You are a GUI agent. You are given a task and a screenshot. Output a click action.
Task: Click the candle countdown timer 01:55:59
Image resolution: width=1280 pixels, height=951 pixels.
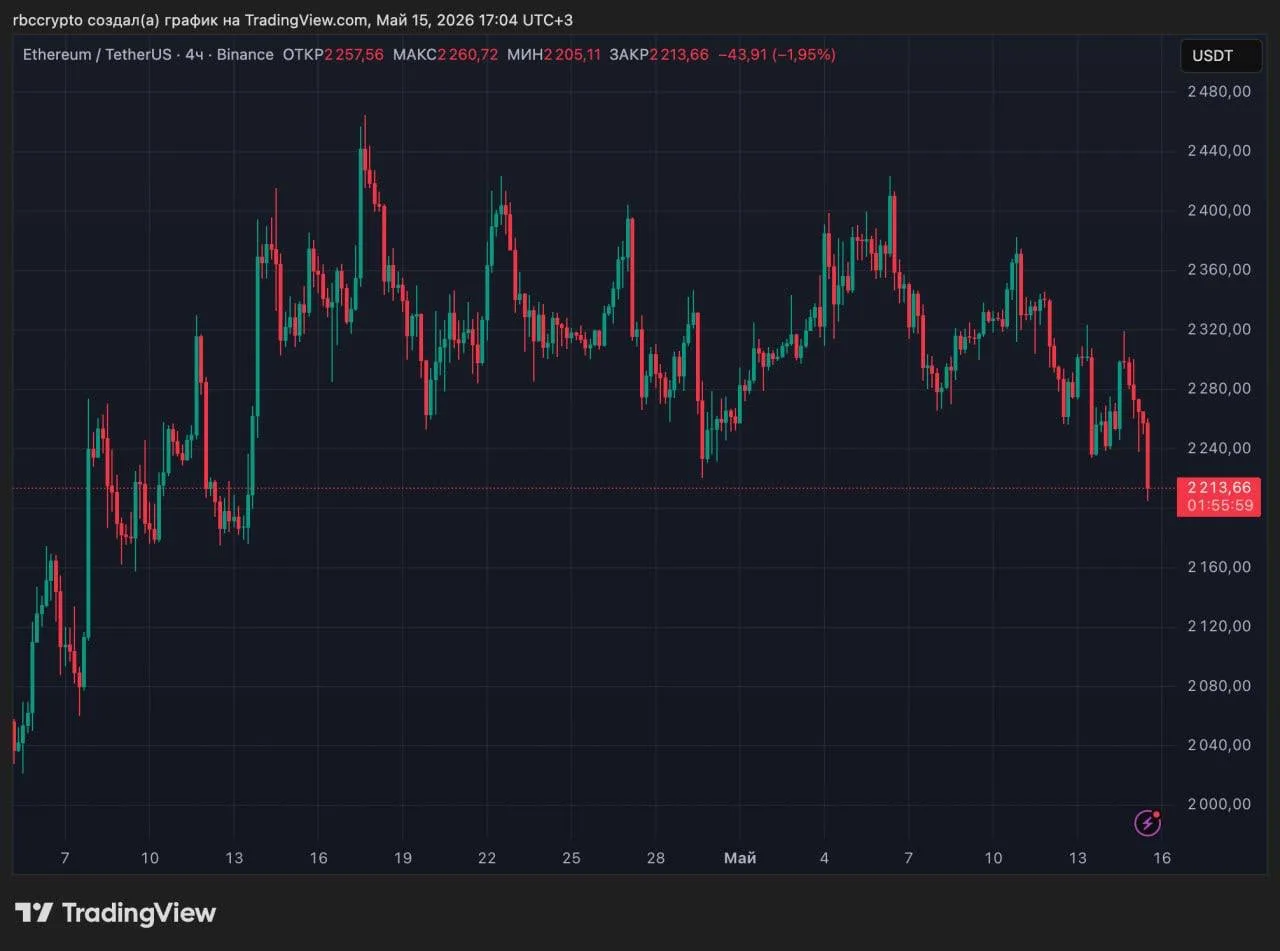[x=1220, y=505]
